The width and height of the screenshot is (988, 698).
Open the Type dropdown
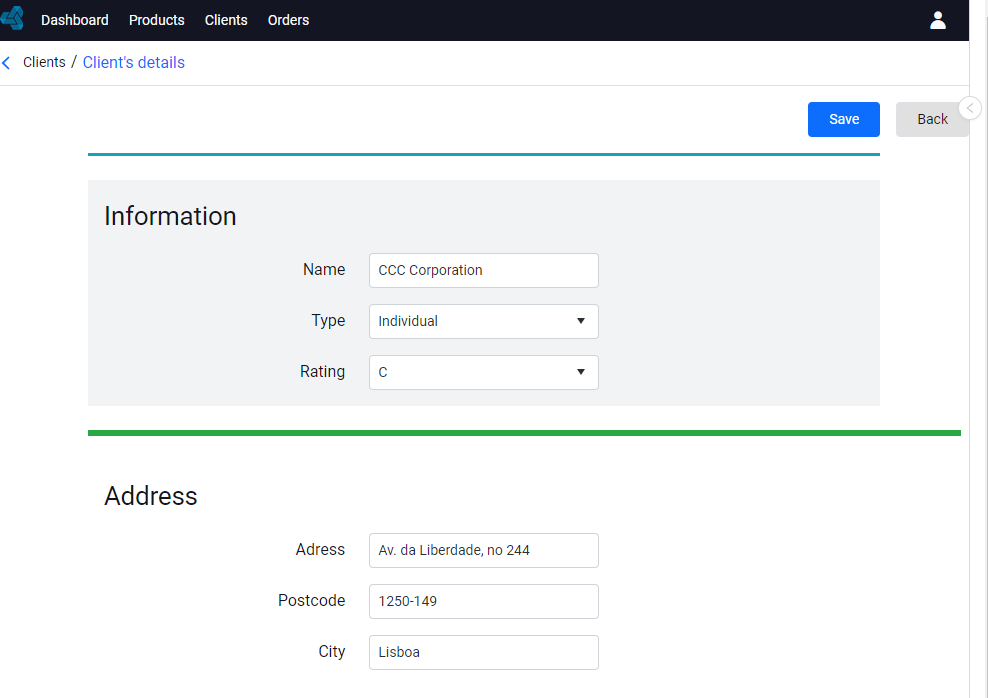483,321
